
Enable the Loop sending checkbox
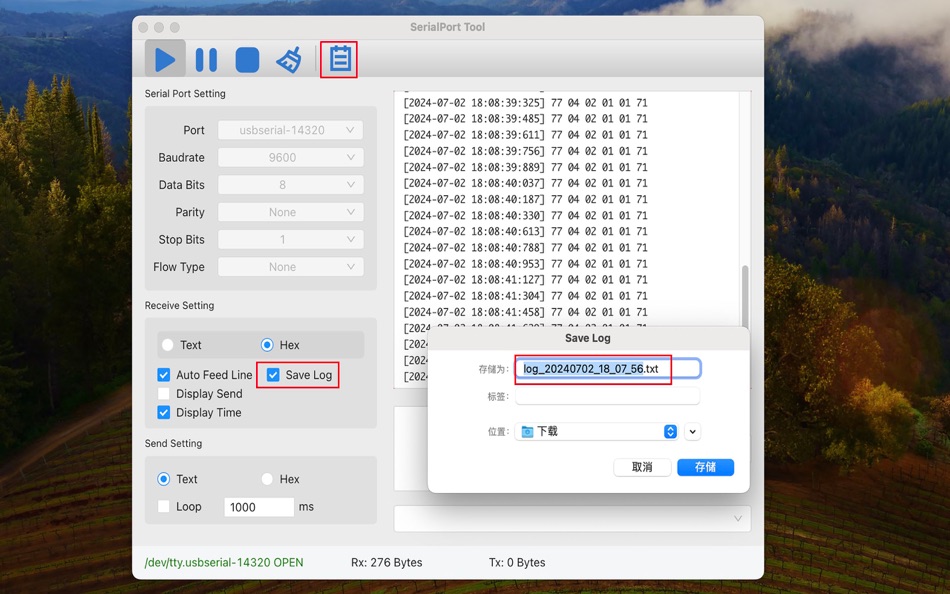(166, 506)
